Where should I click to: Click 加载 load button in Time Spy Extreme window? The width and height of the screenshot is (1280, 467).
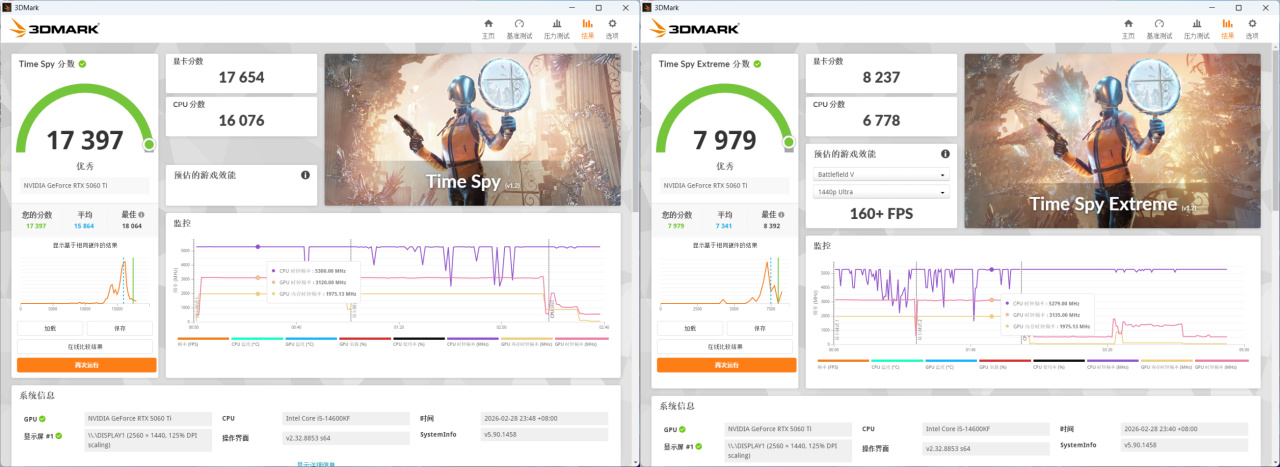[690, 328]
